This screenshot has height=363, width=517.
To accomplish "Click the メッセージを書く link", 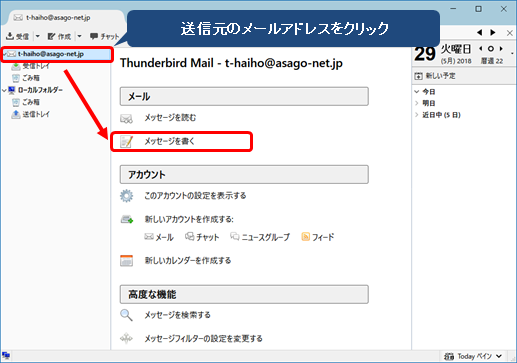I will click(x=169, y=141).
